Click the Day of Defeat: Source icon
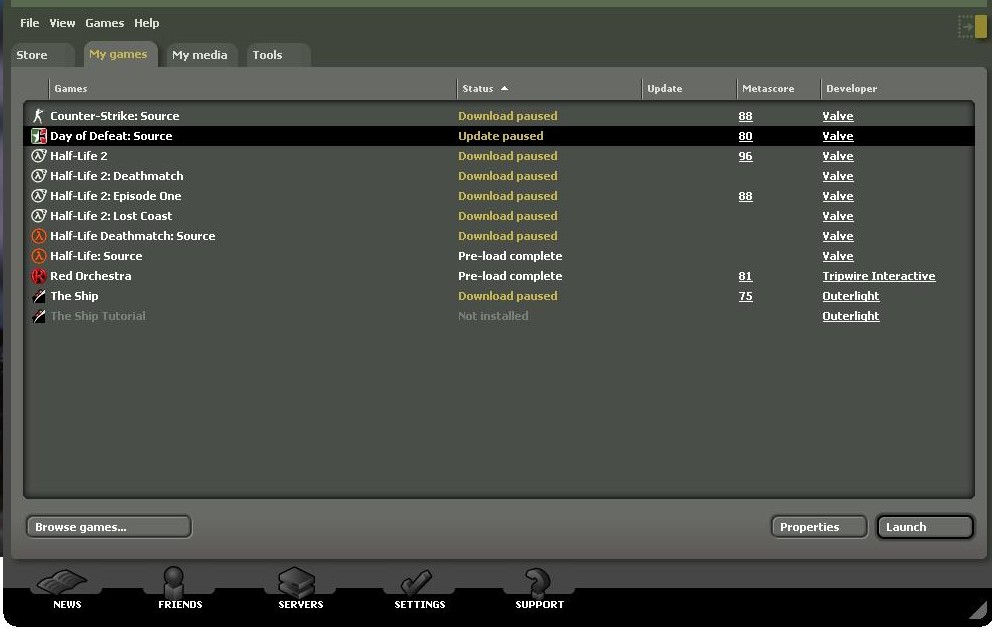This screenshot has height=632, width=992. (39, 136)
